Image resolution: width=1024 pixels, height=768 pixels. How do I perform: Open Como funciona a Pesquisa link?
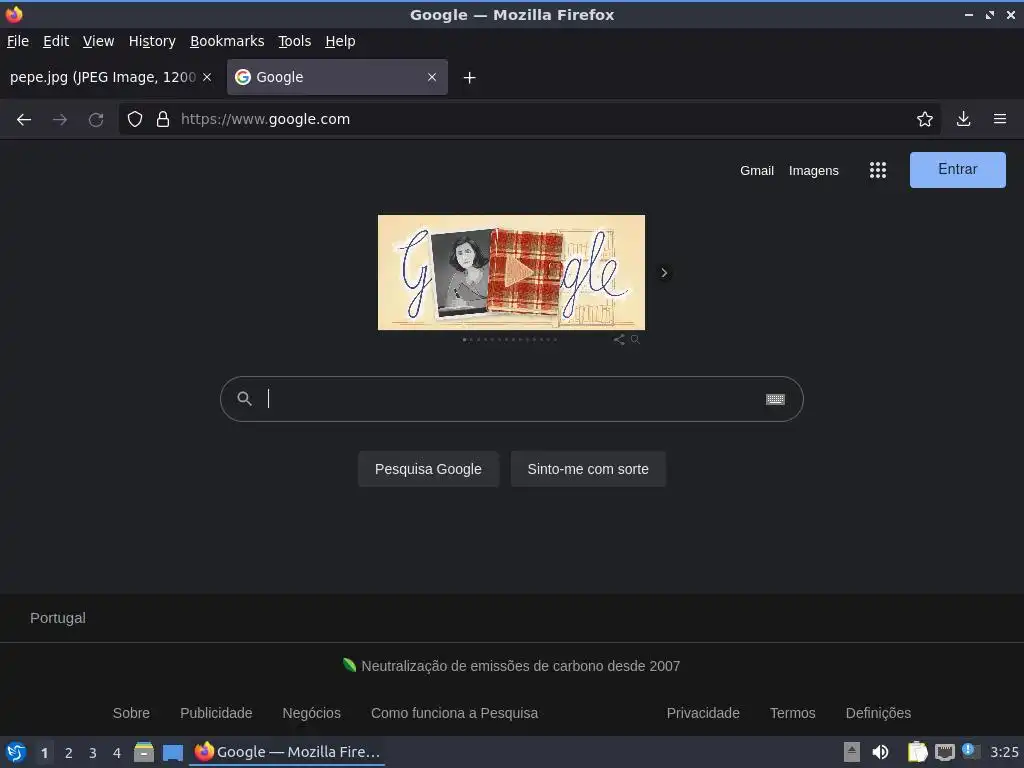(455, 713)
